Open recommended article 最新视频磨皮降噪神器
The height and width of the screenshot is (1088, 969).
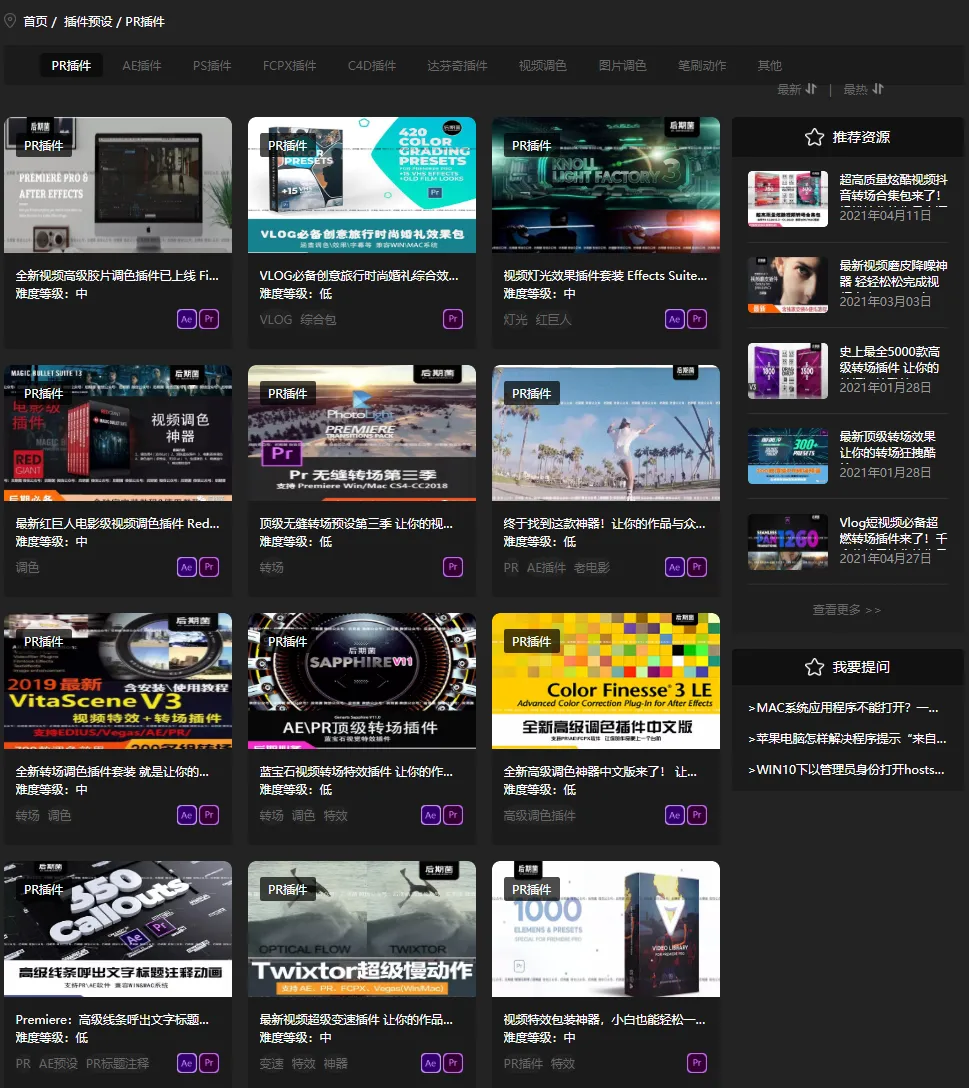tap(893, 273)
